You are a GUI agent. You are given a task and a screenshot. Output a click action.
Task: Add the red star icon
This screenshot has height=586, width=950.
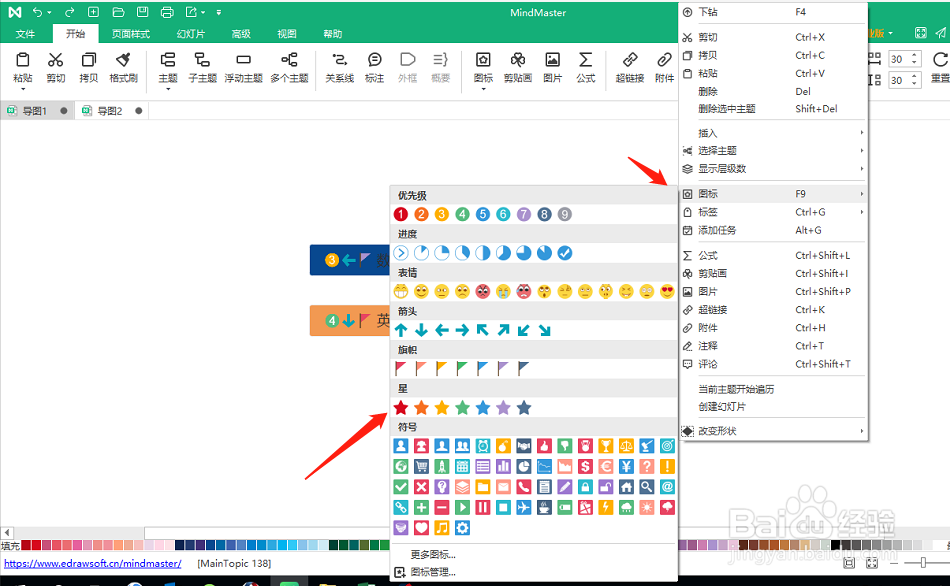point(400,408)
